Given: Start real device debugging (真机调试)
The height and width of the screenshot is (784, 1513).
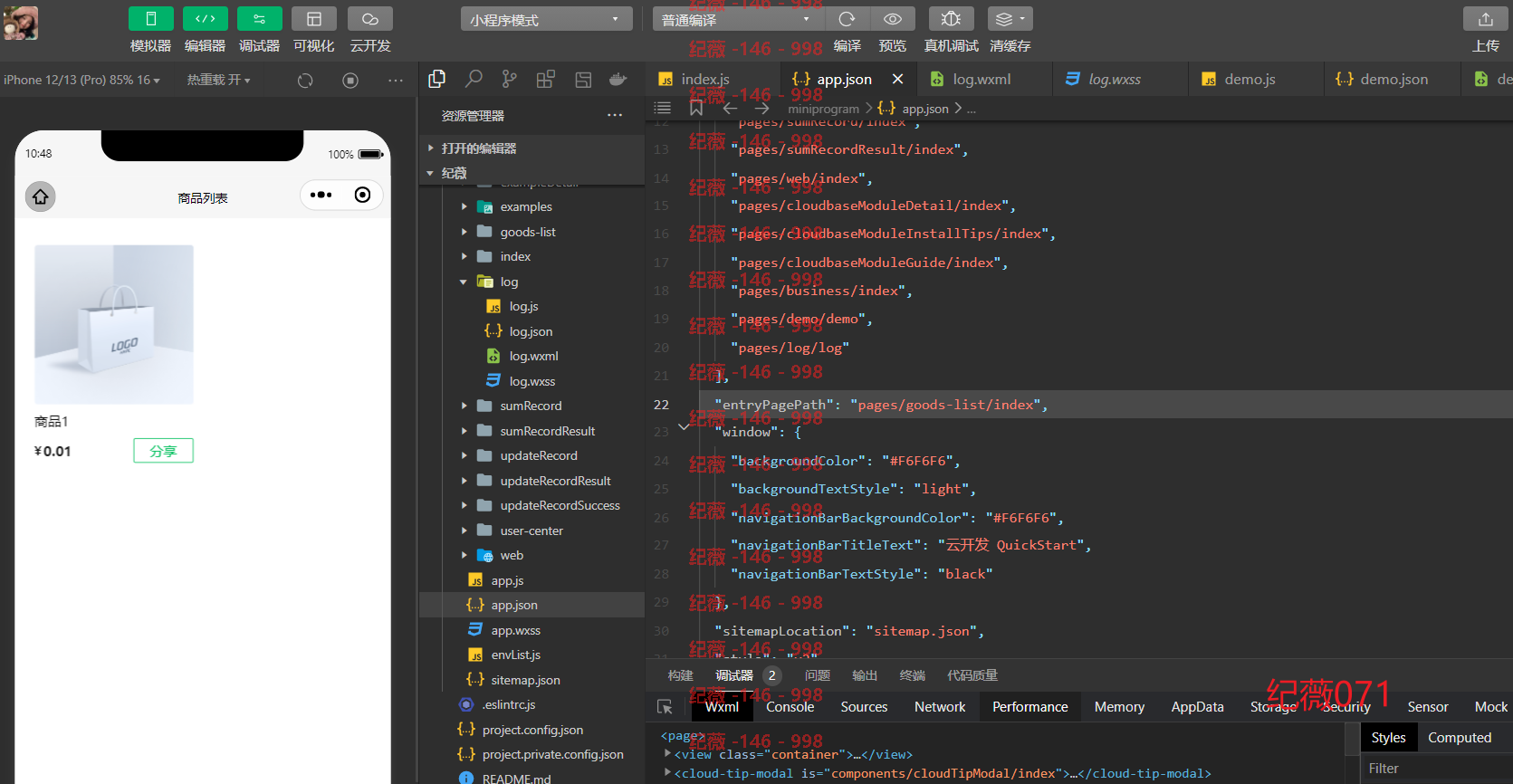Looking at the screenshot, I should 951,19.
